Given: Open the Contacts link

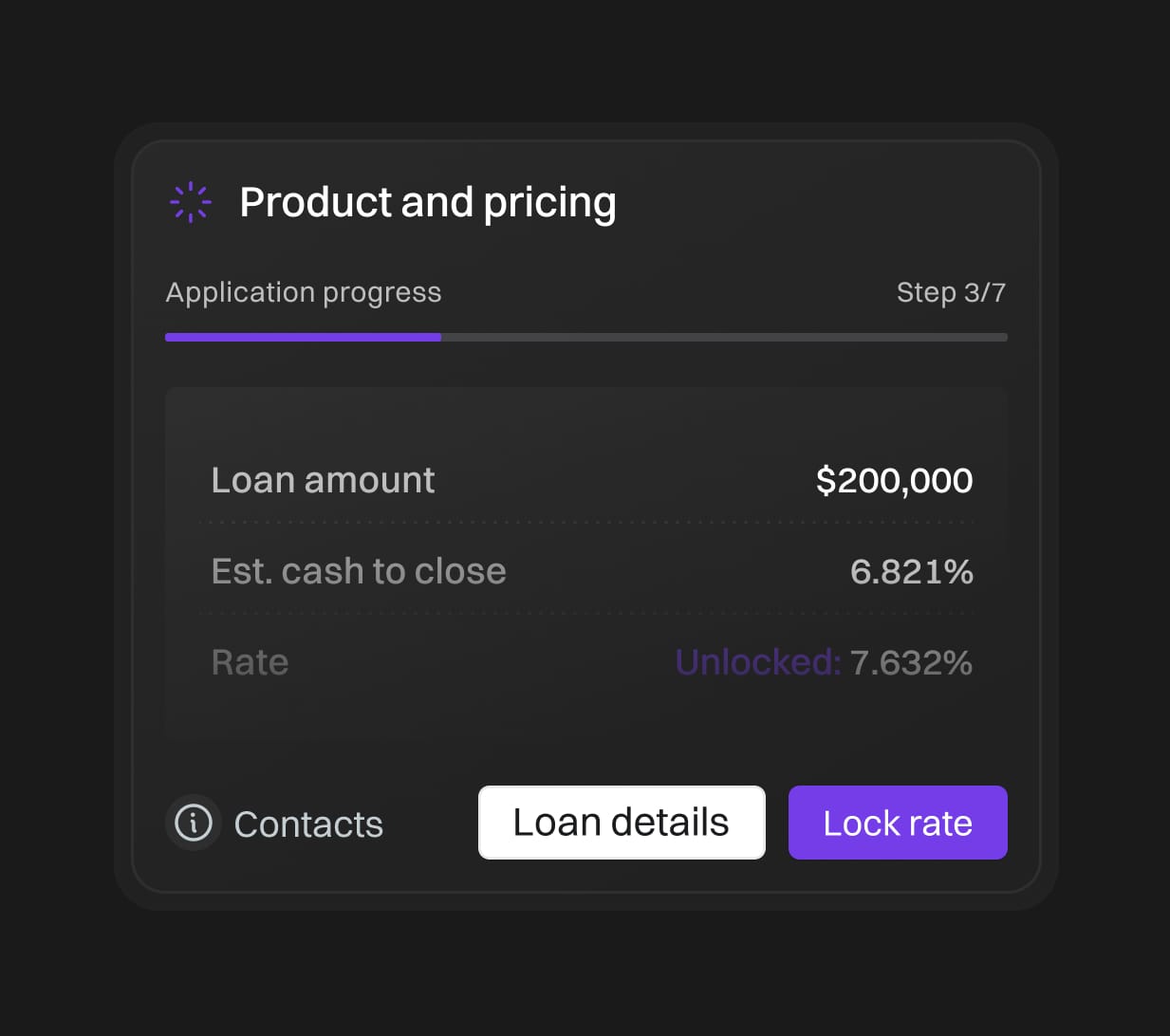Looking at the screenshot, I should [308, 824].
